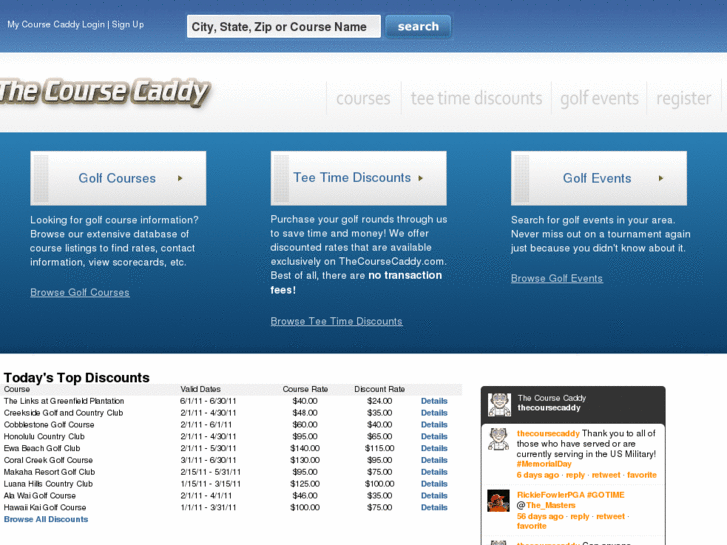The image size is (727, 545).
Task: Click the search button
Action: (418, 26)
